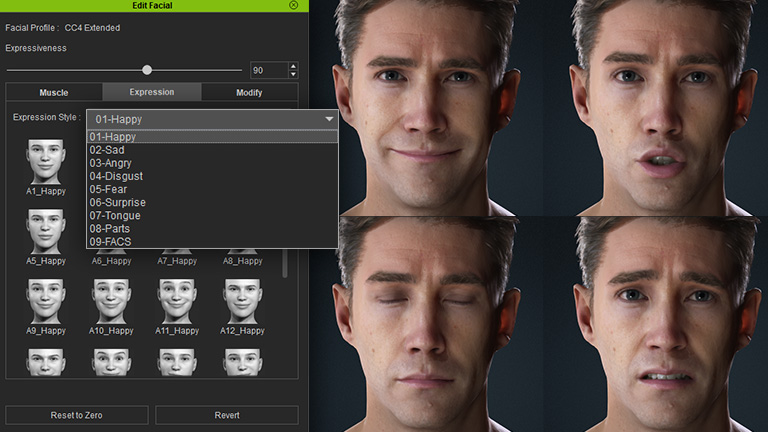The width and height of the screenshot is (768, 432).
Task: Select 09-FACS expression style
Action: (x=110, y=241)
